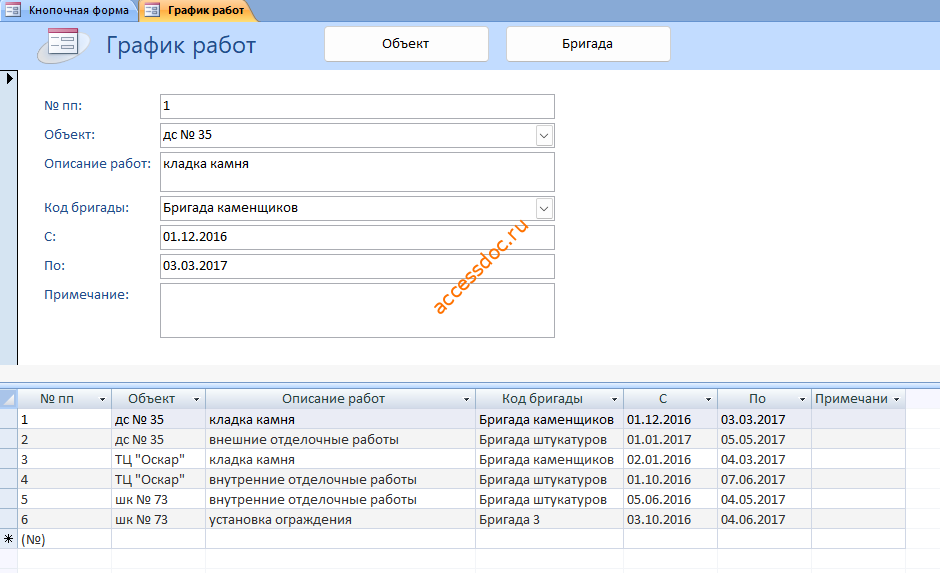Click ТЦ "Оскар" in row 3
This screenshot has width=940, height=573.
click(158, 459)
